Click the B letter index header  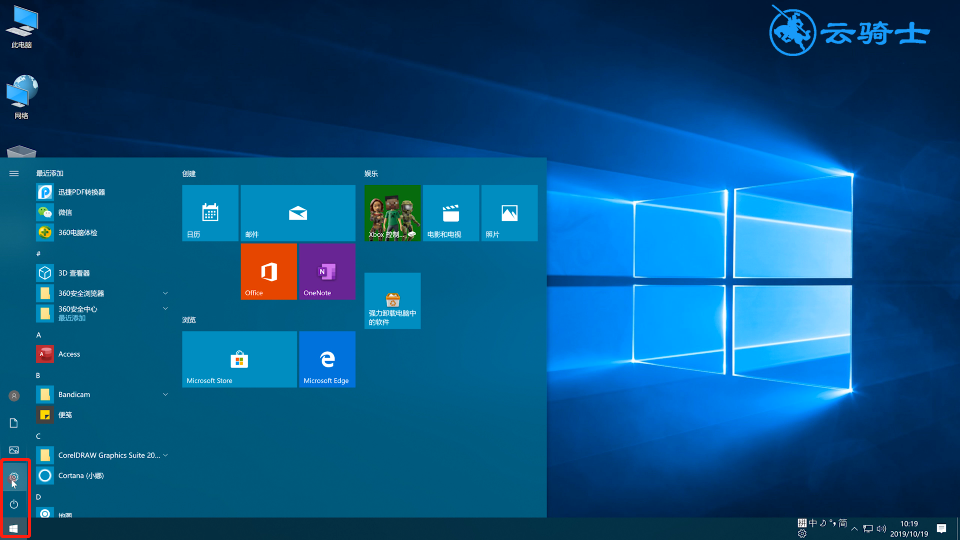tap(38, 375)
